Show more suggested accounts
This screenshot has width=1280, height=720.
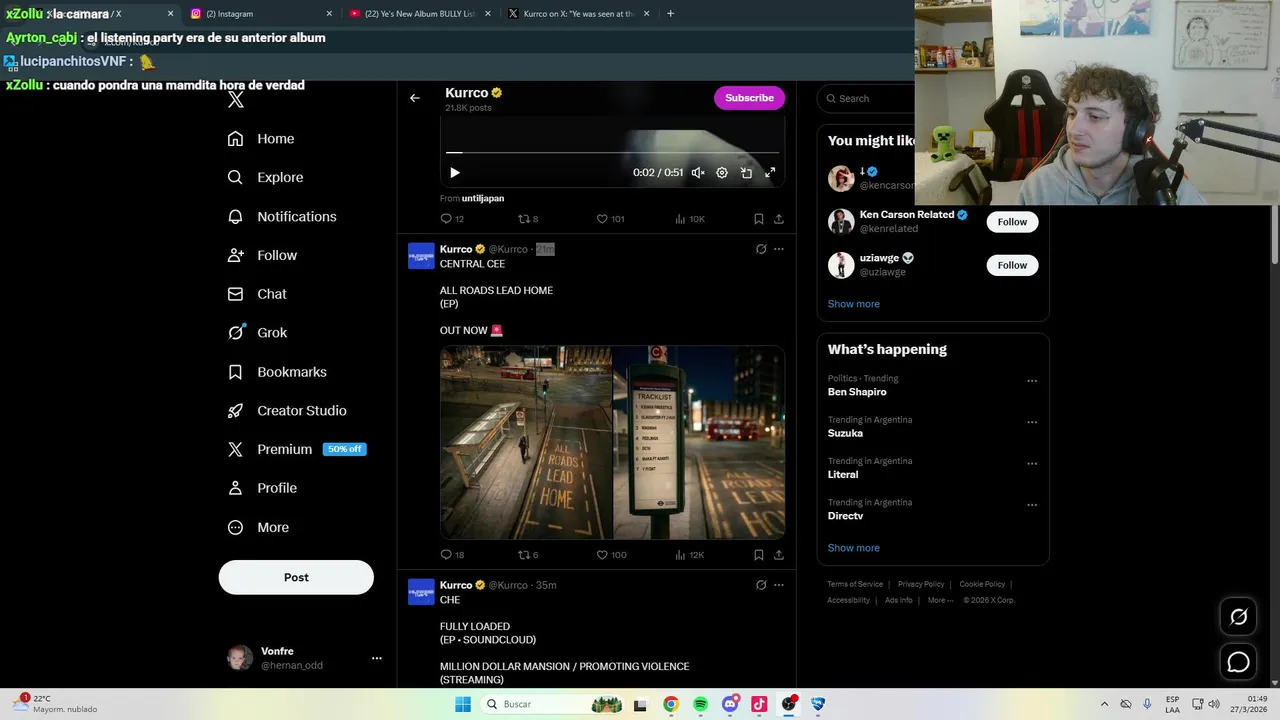pyautogui.click(x=854, y=304)
